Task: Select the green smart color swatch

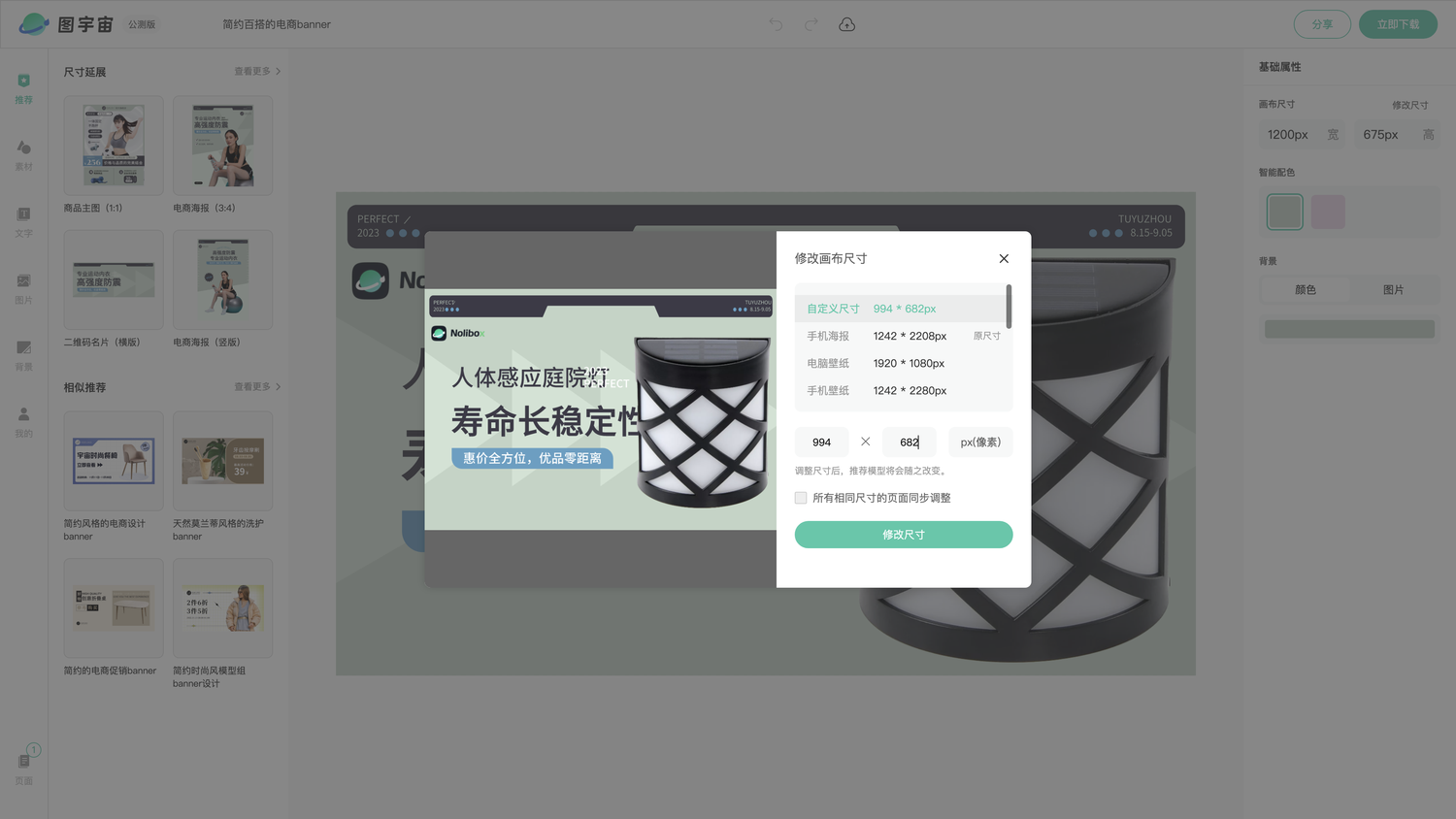Action: click(1284, 212)
